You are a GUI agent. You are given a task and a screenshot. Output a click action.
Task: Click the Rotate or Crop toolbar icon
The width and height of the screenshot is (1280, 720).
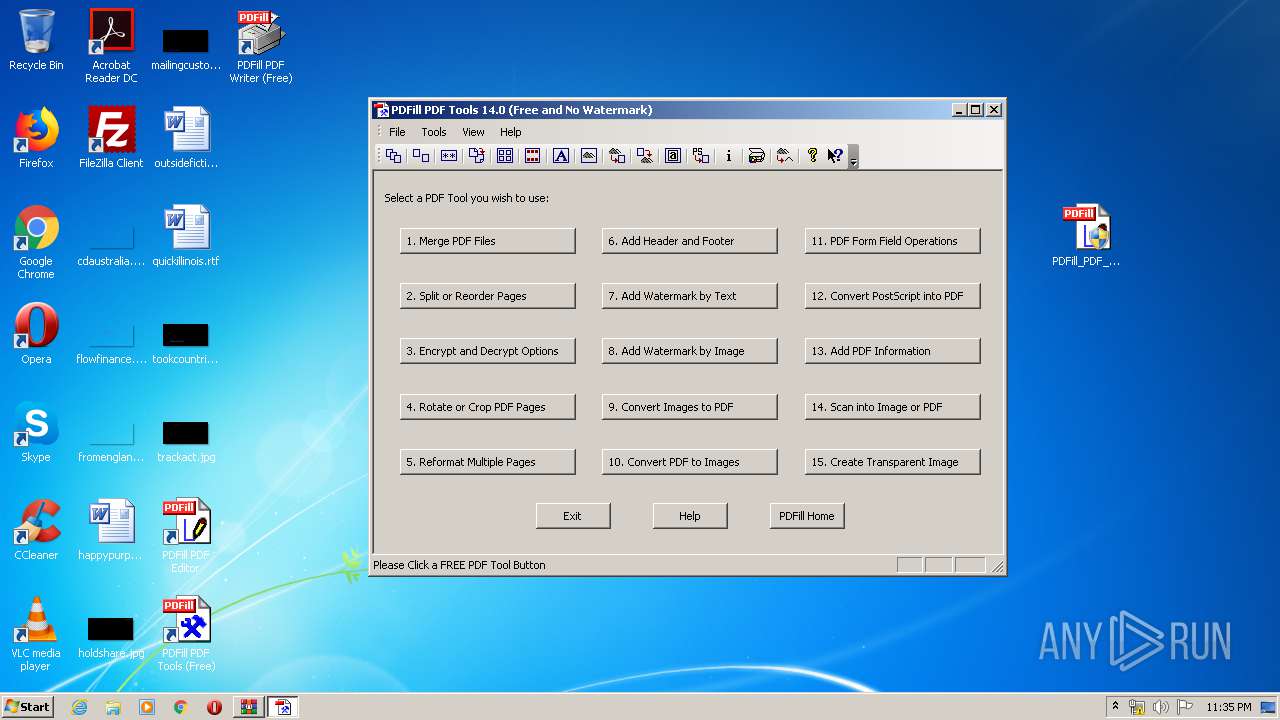point(477,156)
